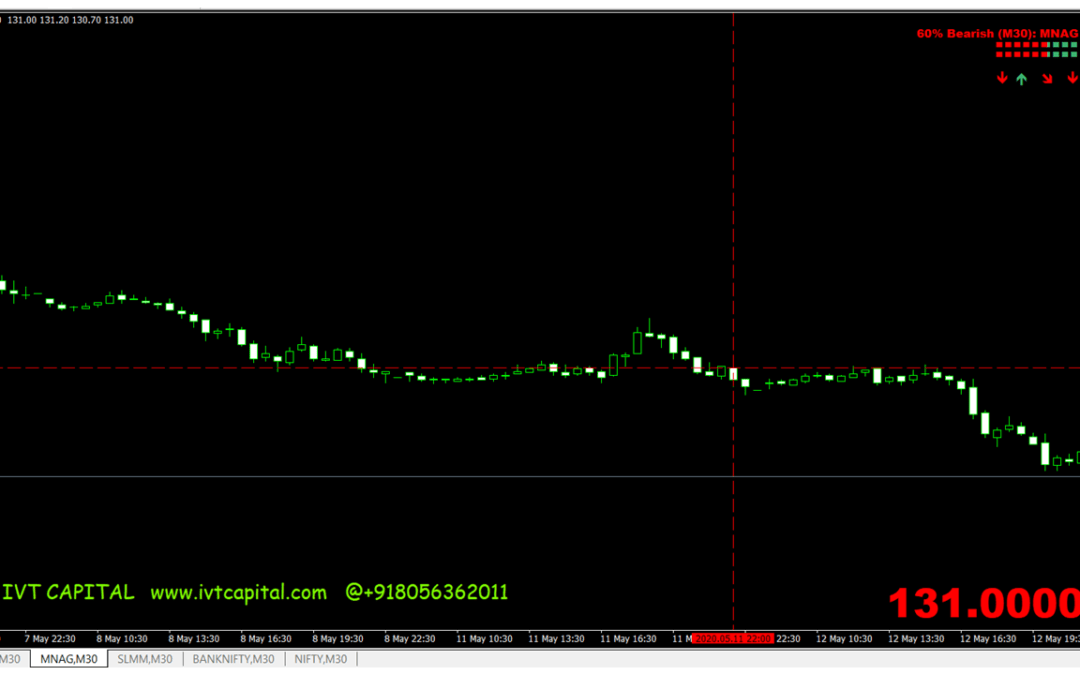
Task: Click the OHLC values "131.00 131.20 130.70 131.00"
Action: coord(70,20)
